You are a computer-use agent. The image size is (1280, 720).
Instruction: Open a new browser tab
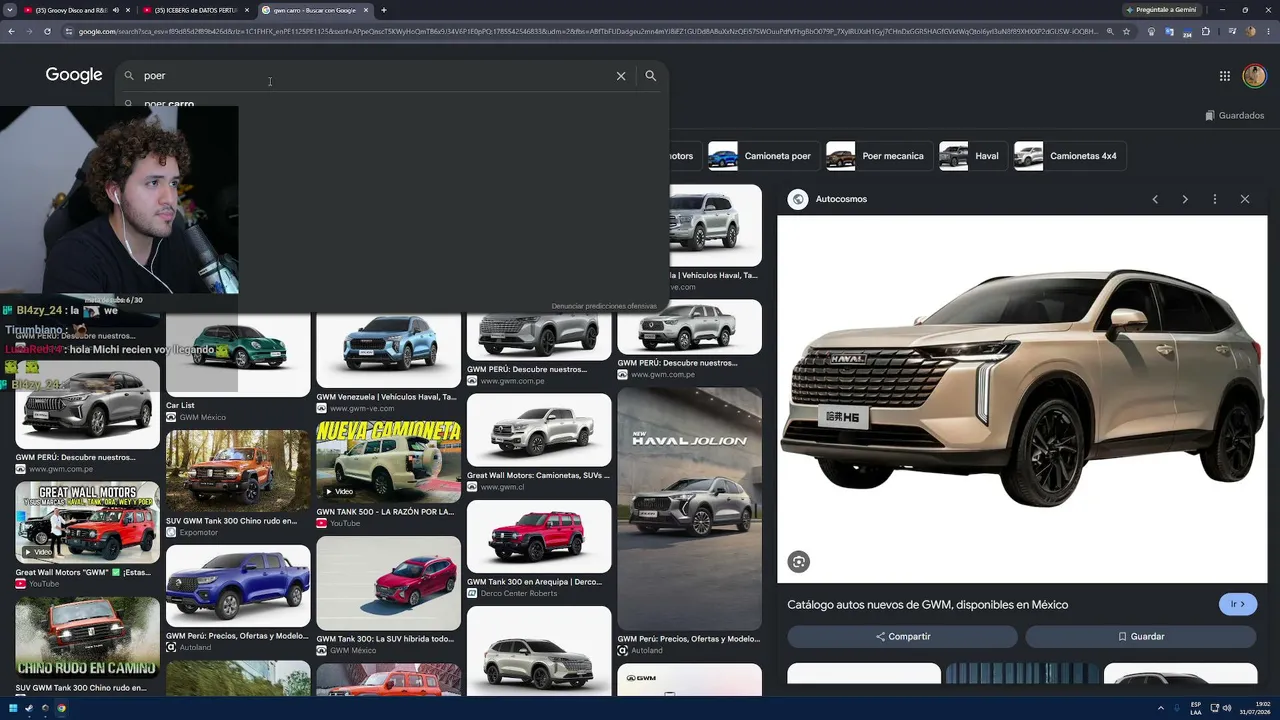pyautogui.click(x=384, y=10)
